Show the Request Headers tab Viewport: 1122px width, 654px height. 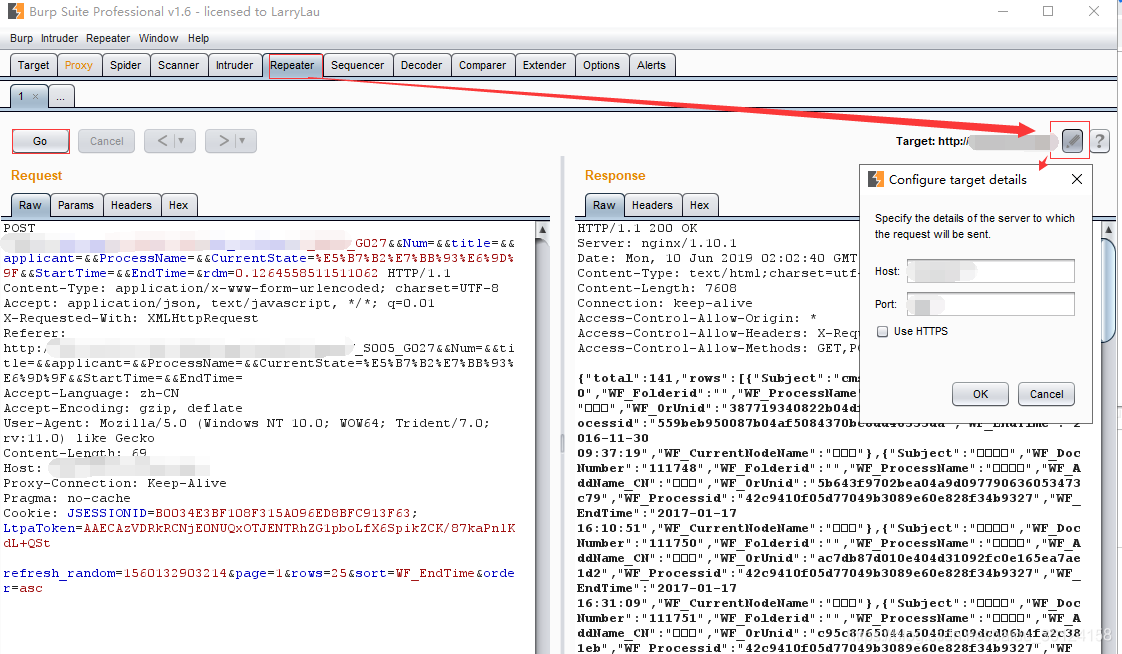point(131,205)
